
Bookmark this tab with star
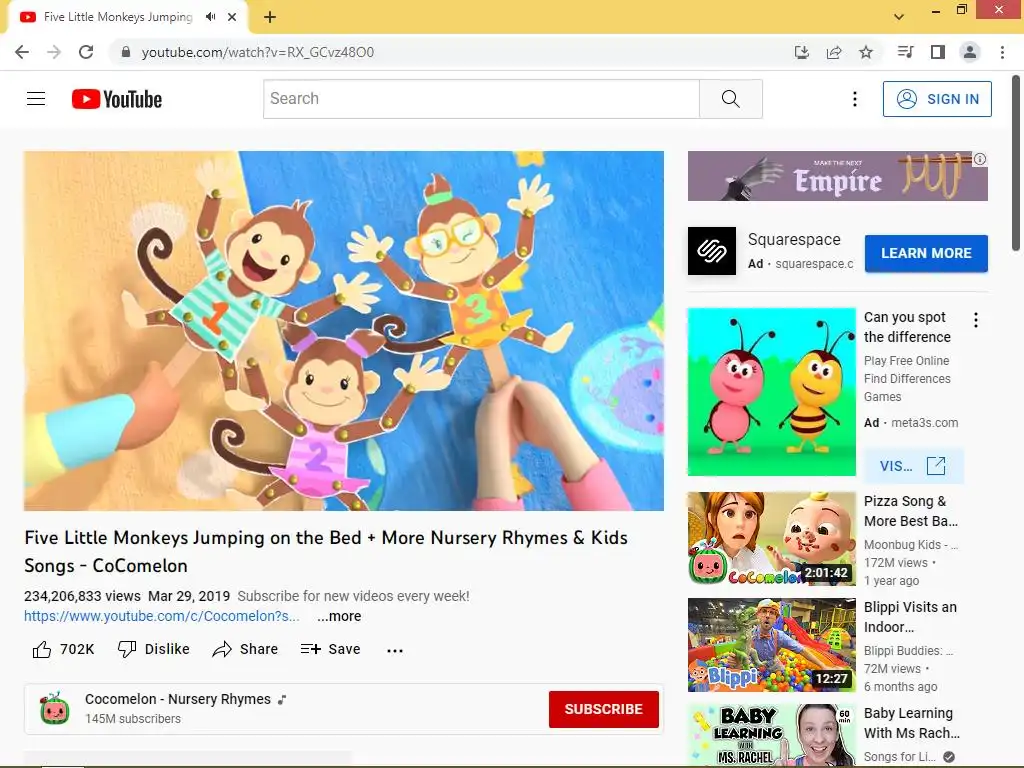tap(866, 52)
